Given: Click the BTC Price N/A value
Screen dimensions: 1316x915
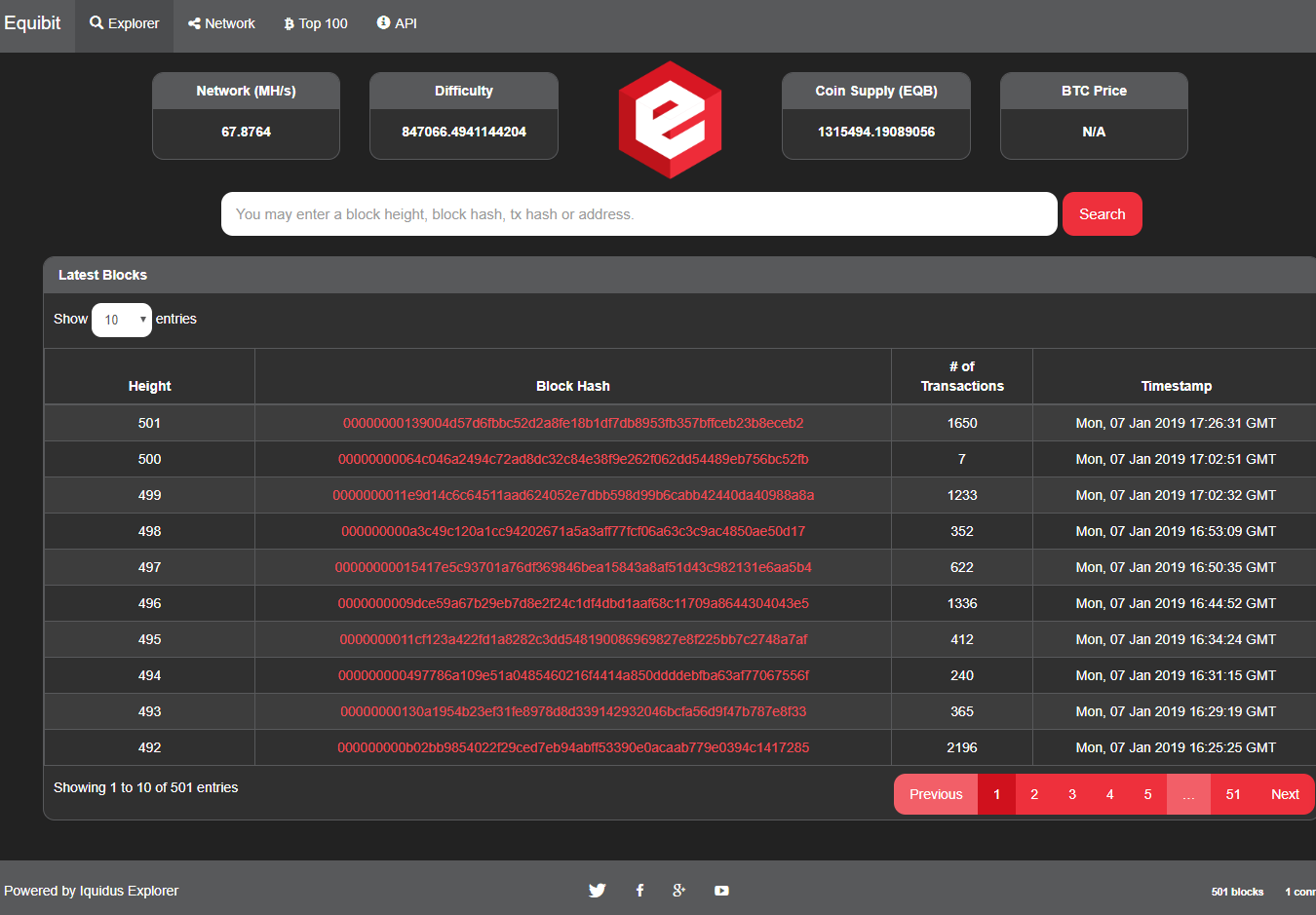Looking at the screenshot, I should click(x=1094, y=132).
